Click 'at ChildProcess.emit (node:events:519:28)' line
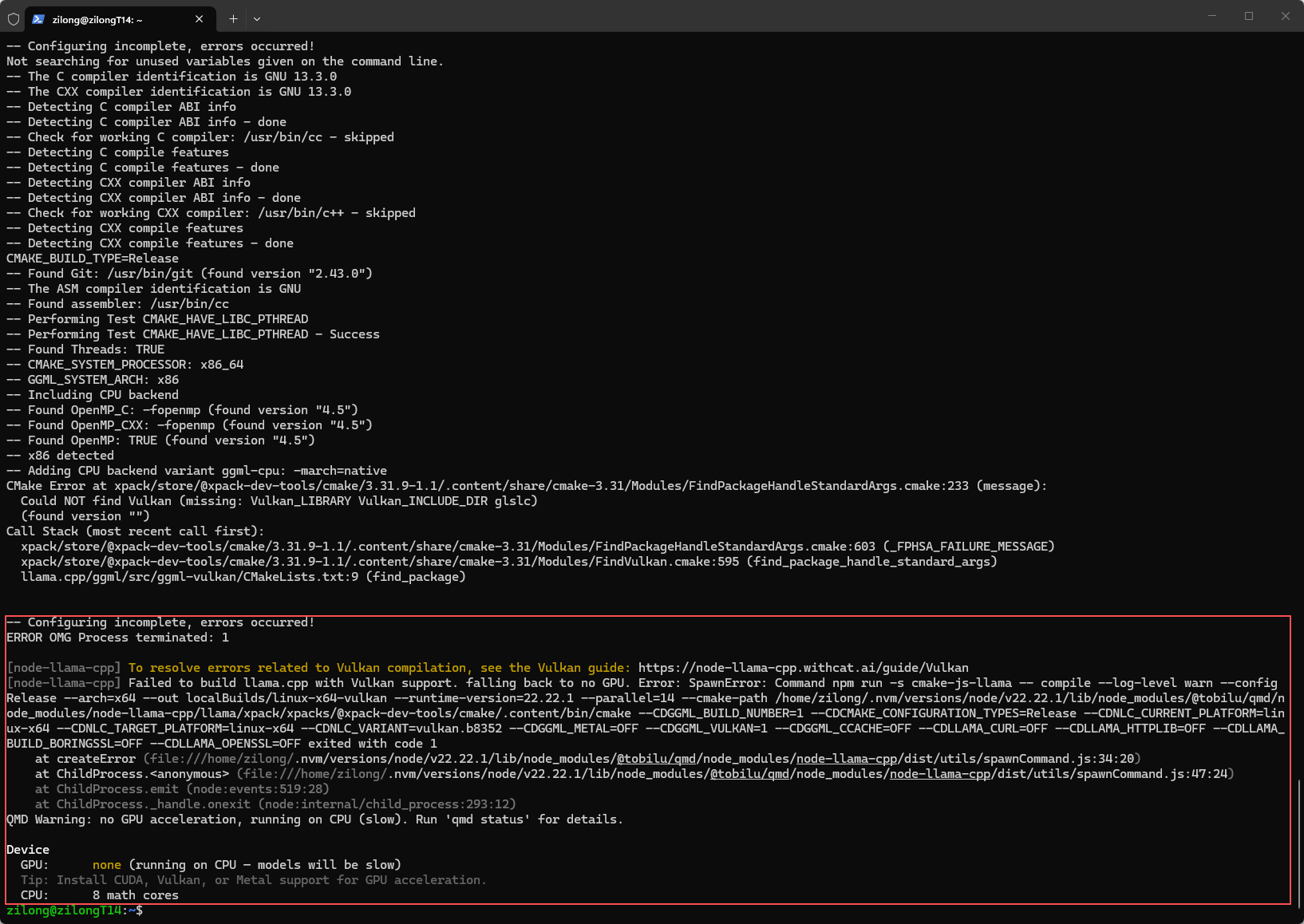 tap(182, 789)
